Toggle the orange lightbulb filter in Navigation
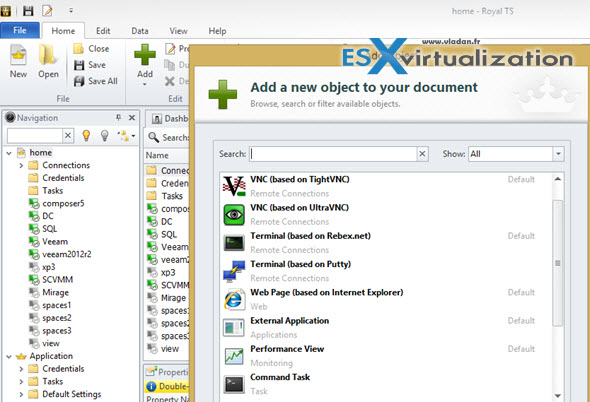Image resolution: width=590 pixels, height=402 pixels. pyautogui.click(x=86, y=135)
